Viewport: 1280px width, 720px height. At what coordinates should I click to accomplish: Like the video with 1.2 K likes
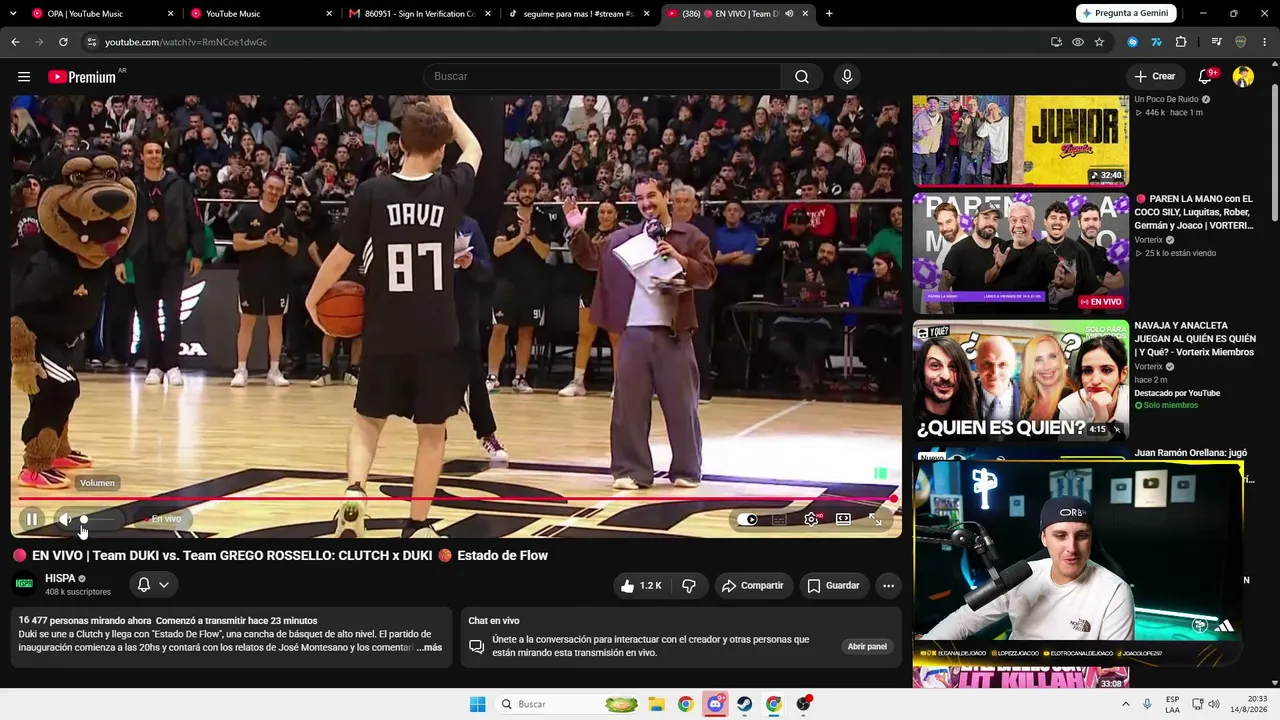pos(640,586)
